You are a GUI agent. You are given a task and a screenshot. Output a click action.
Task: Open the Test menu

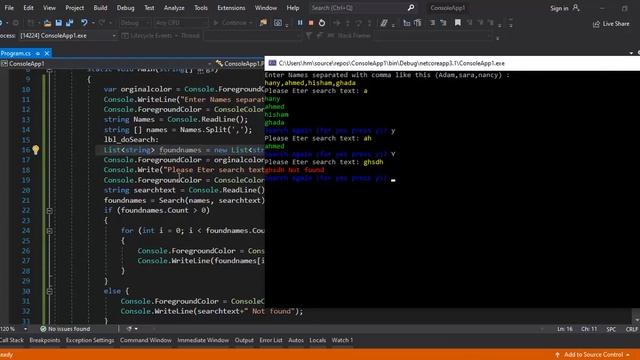point(149,8)
